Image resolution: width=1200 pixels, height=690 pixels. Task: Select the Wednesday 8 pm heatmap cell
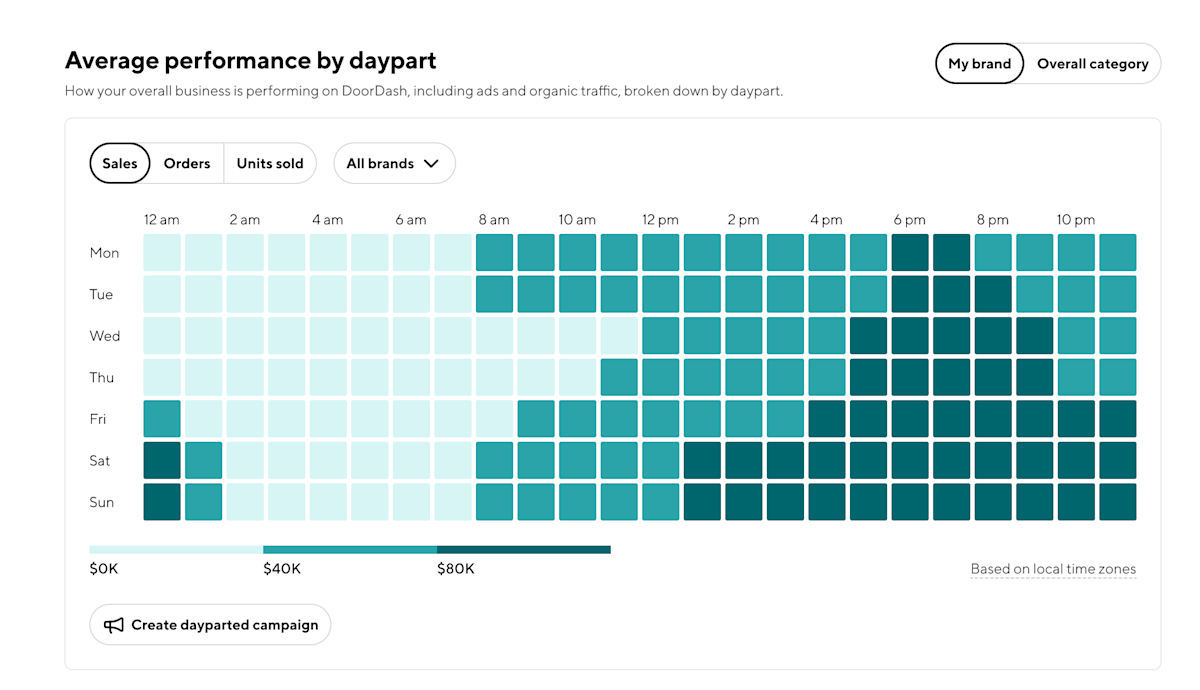pyautogui.click(x=993, y=336)
